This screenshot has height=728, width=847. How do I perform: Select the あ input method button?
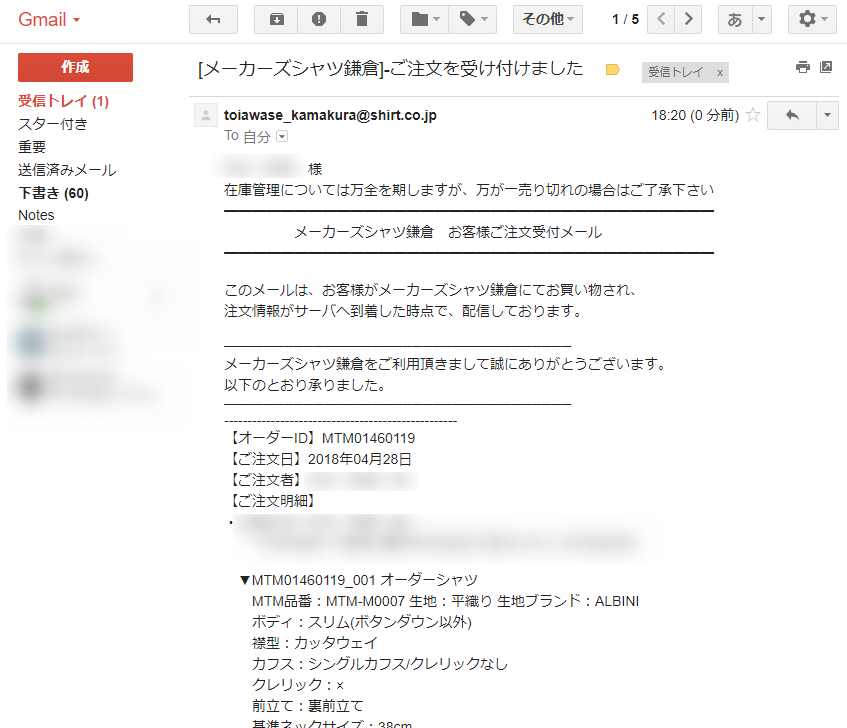coord(735,19)
